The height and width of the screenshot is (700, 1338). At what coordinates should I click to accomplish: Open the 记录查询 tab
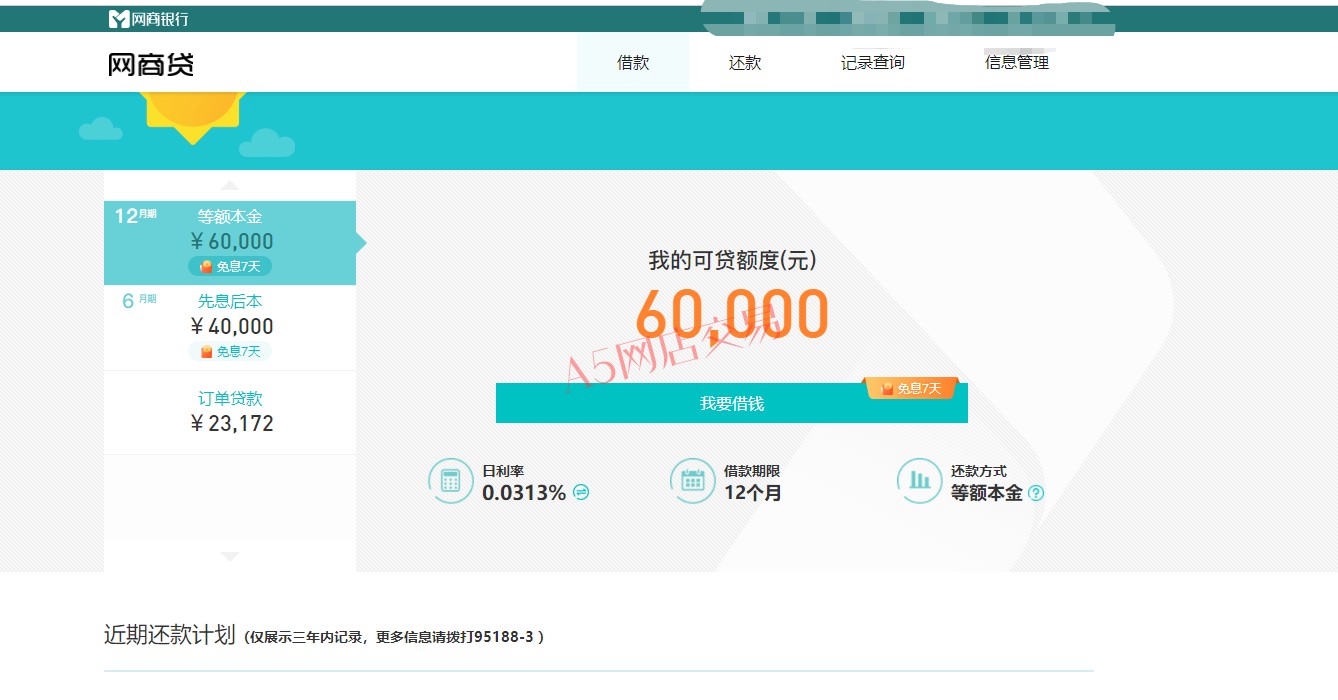[873, 62]
